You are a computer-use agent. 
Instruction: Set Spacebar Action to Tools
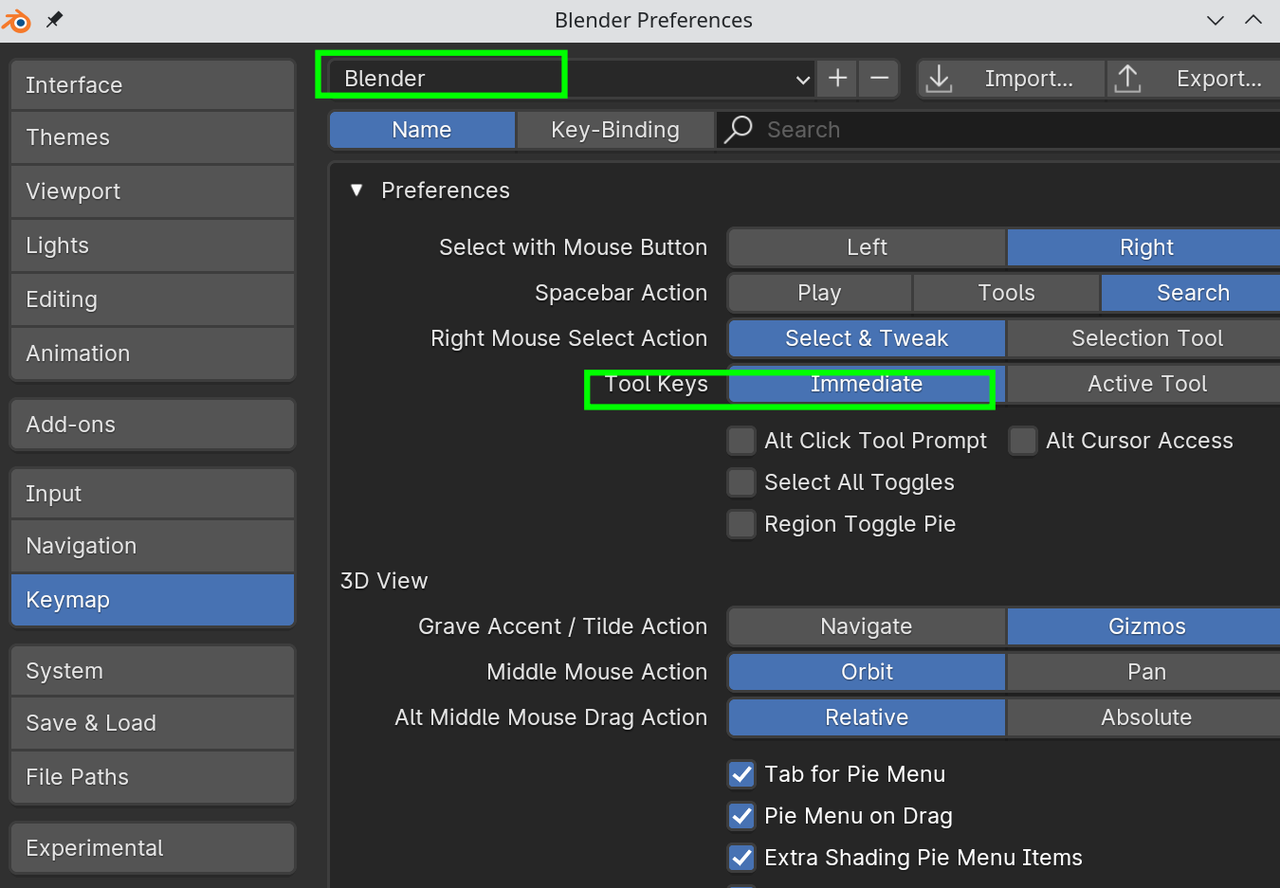click(x=1006, y=293)
